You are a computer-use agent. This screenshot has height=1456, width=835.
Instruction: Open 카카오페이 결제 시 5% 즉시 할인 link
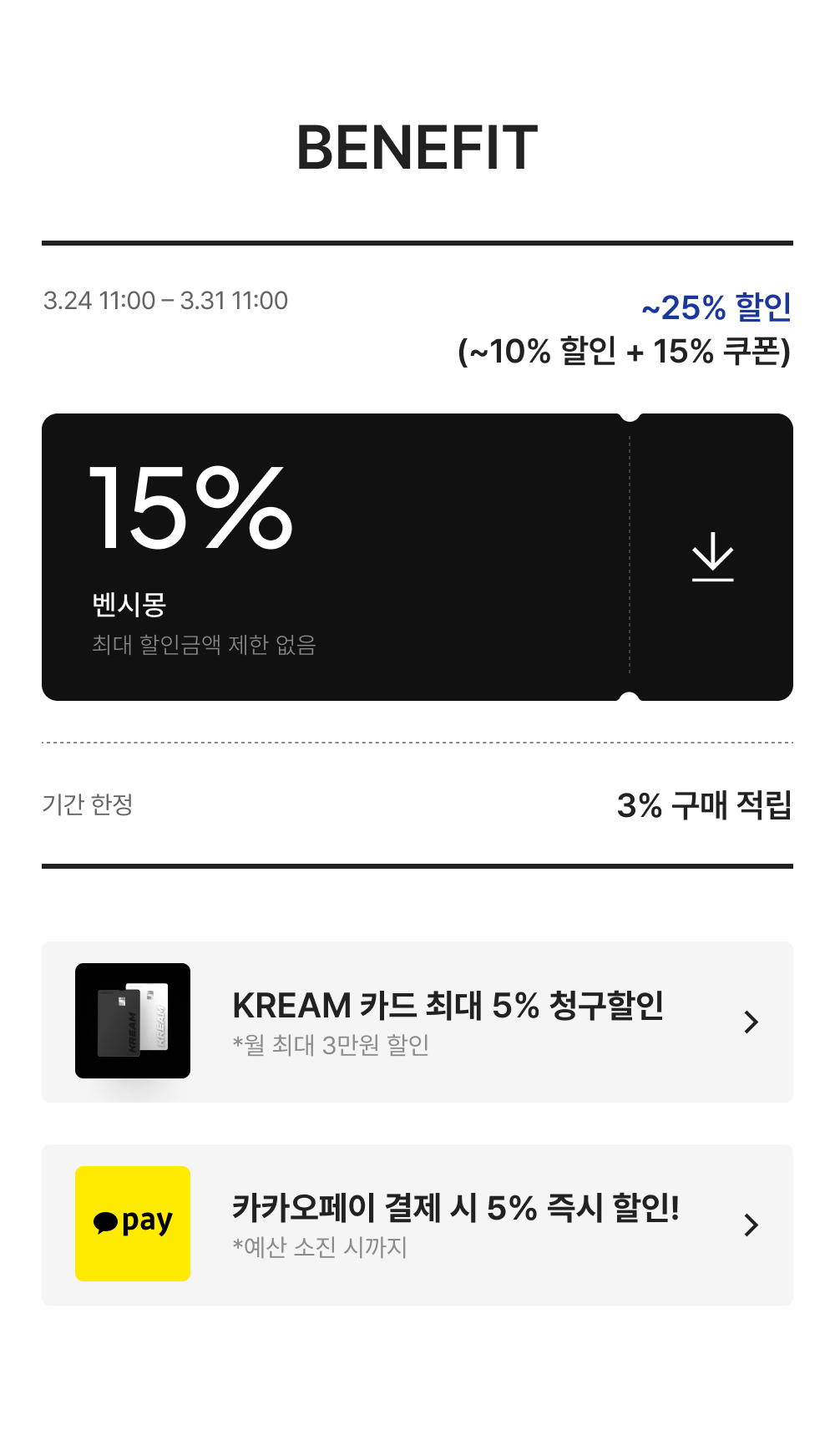point(455,1209)
